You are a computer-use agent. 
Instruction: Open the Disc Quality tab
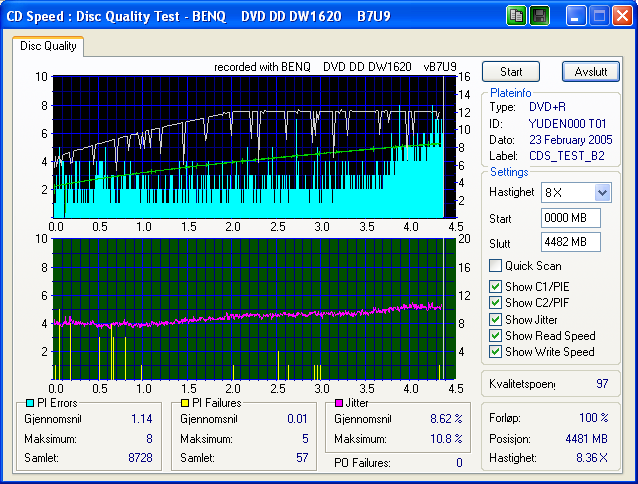coord(48,46)
